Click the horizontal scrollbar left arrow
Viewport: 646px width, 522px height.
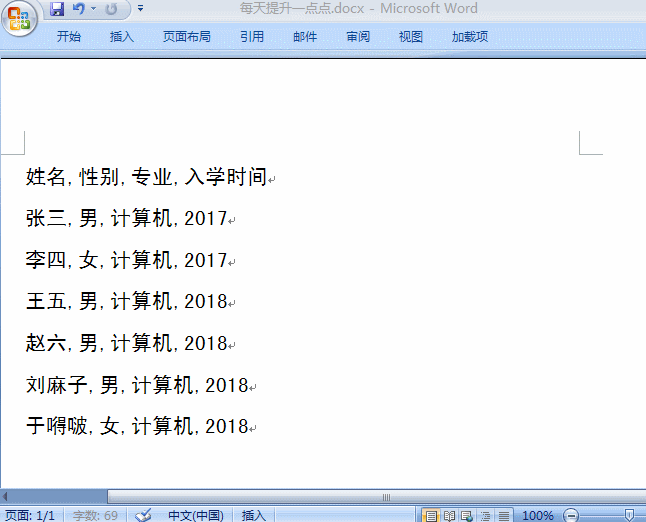(x=5, y=496)
